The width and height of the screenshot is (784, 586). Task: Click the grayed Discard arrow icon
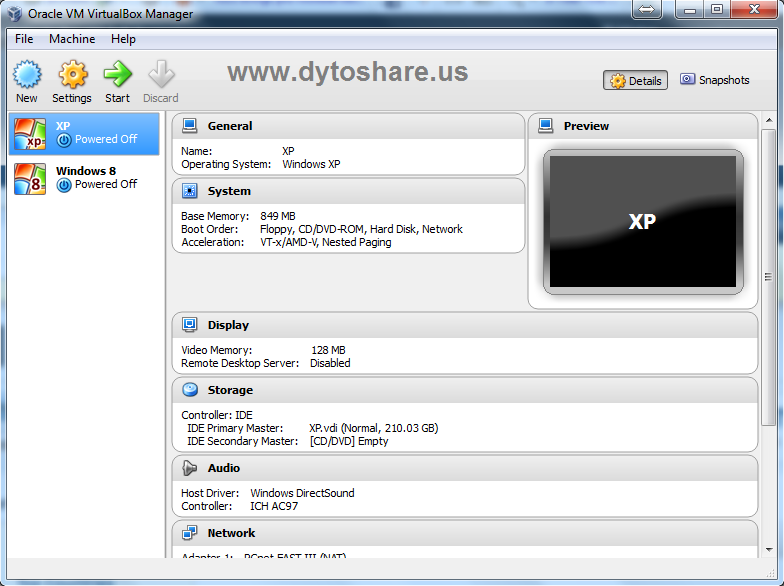click(x=161, y=74)
